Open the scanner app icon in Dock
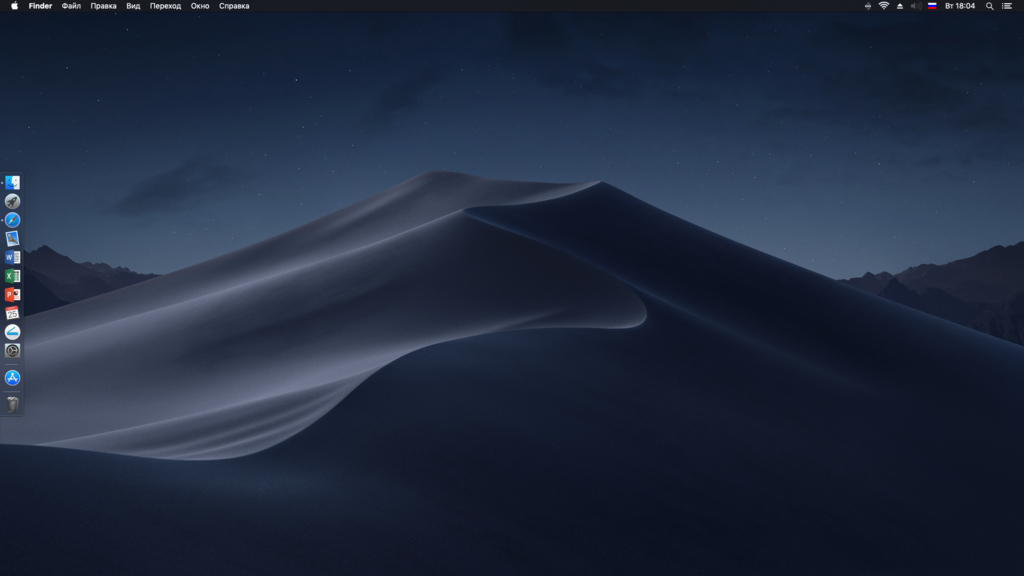Screen dimensions: 1024x576 [12, 332]
